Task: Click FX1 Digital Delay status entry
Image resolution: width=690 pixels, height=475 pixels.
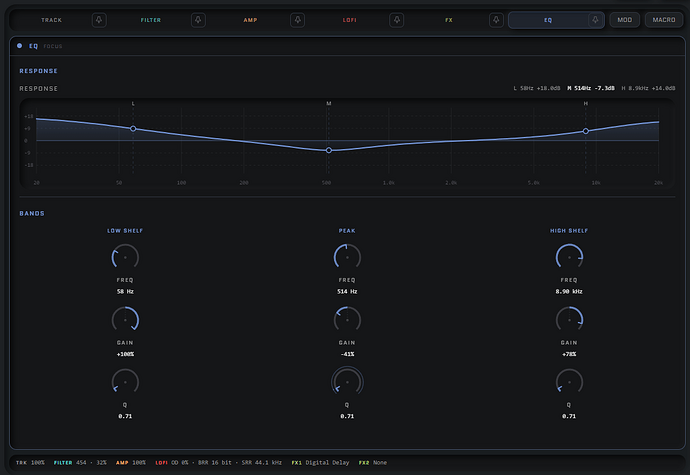Action: click(x=320, y=463)
